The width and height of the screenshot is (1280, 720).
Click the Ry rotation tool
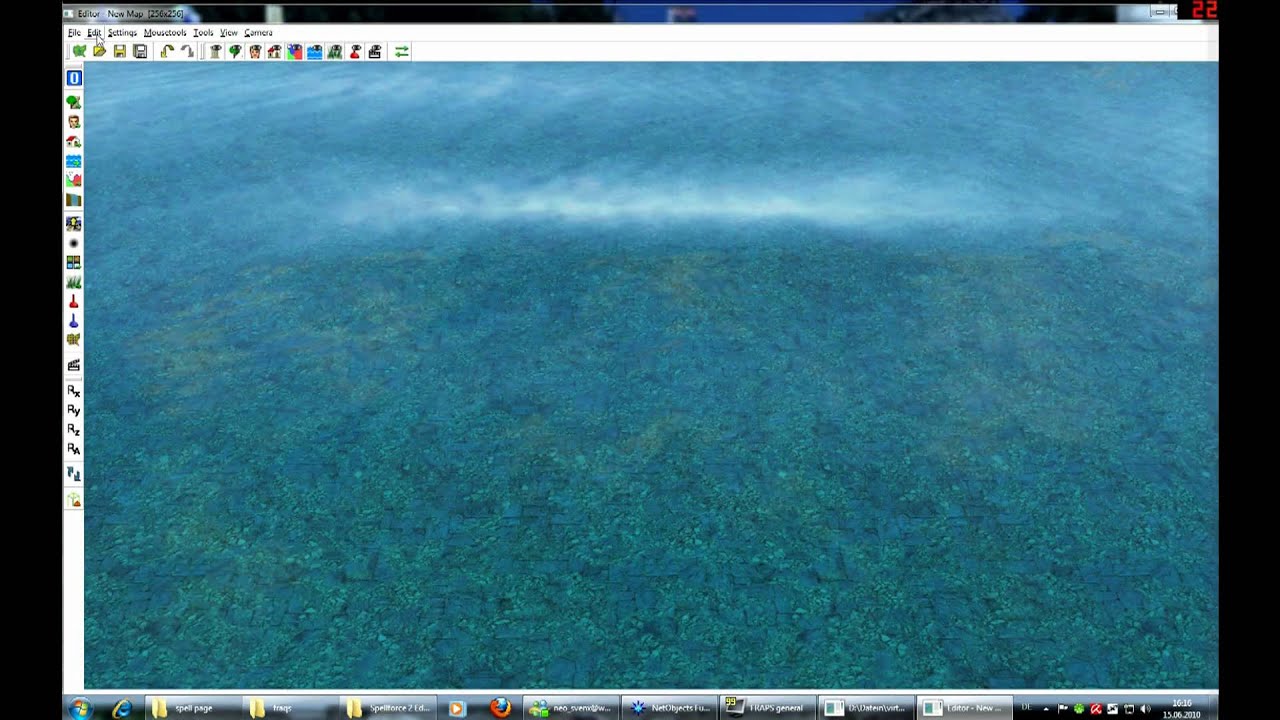pyautogui.click(x=74, y=411)
